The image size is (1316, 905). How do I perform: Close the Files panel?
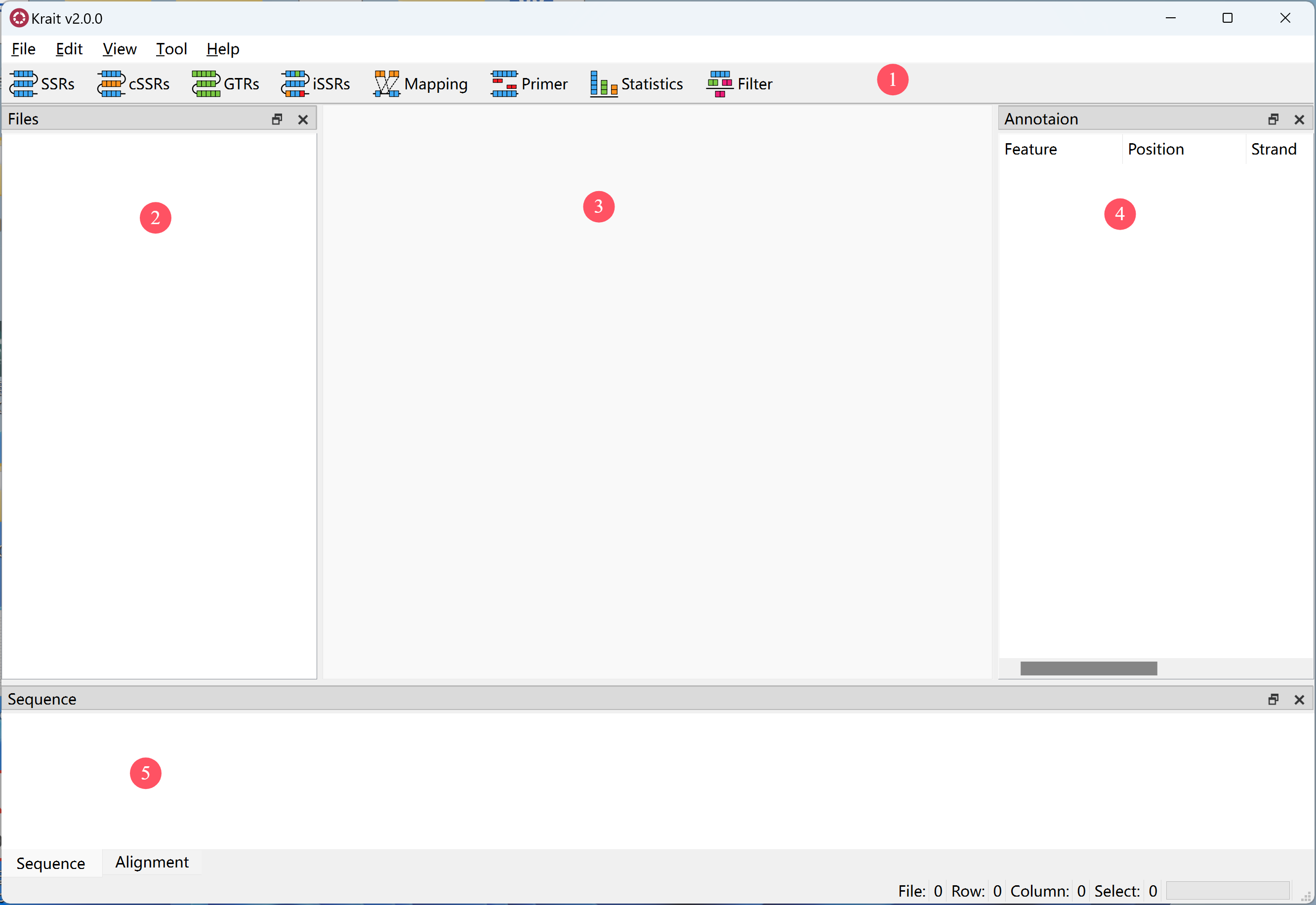303,119
